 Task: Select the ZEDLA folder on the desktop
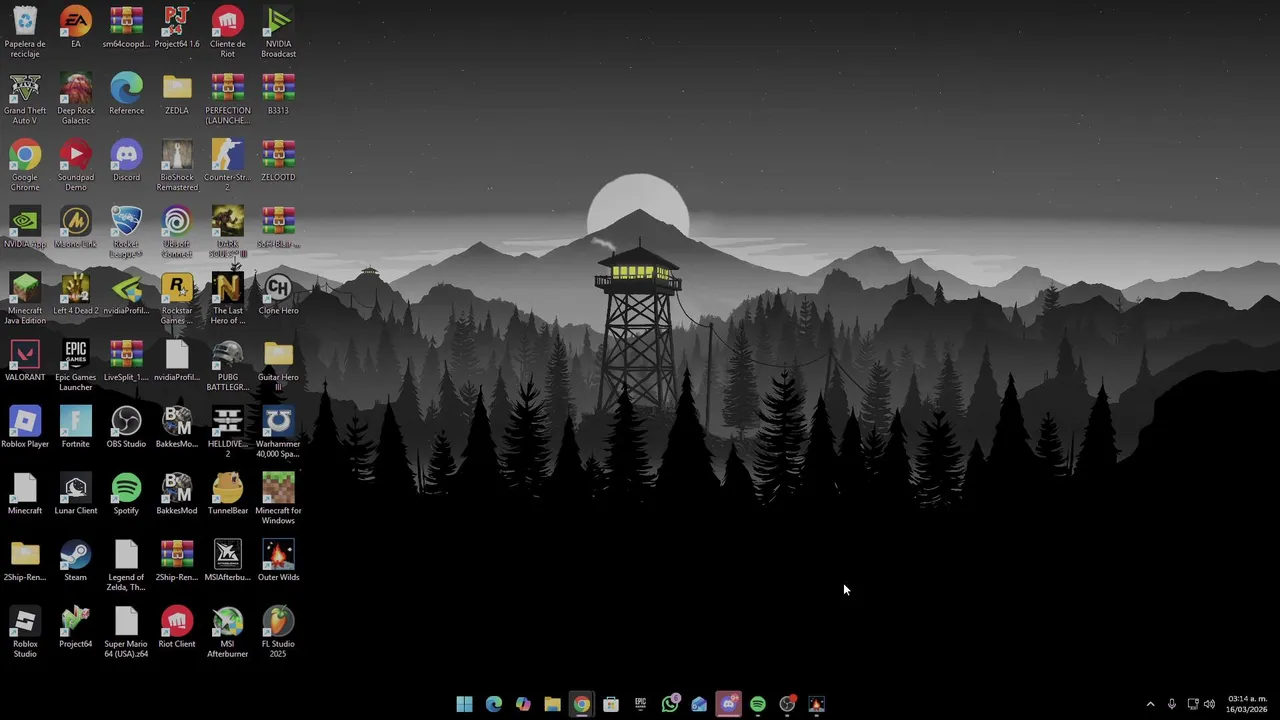pos(177,94)
